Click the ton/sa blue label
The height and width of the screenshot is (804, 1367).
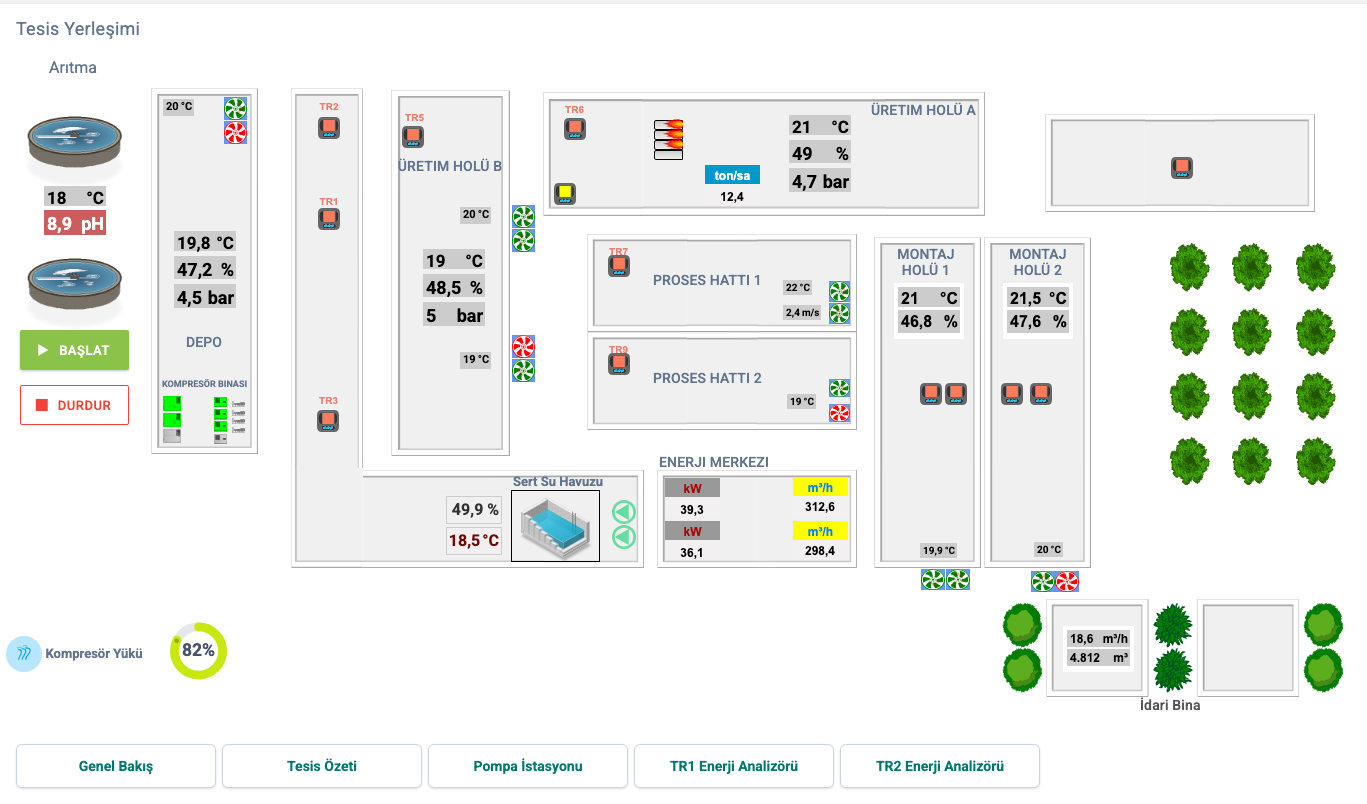(x=732, y=175)
